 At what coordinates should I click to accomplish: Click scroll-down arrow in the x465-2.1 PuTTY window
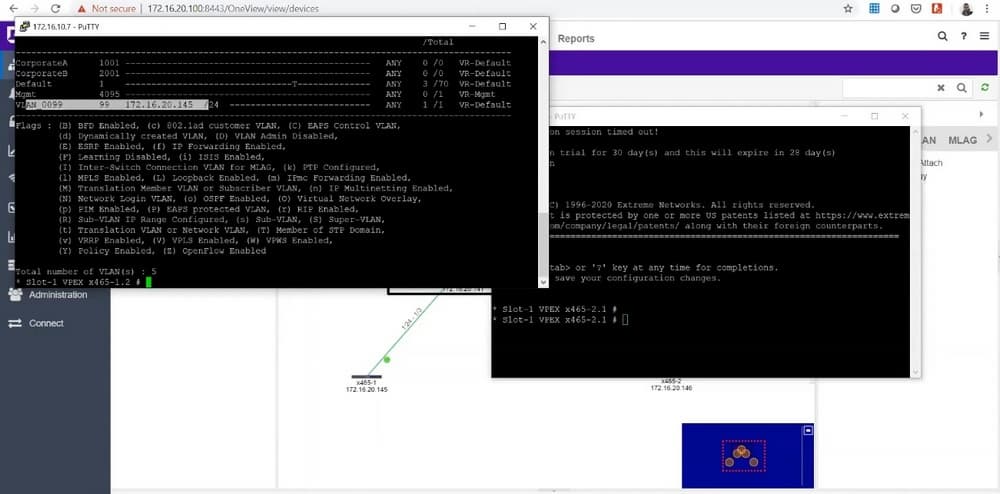pos(915,373)
